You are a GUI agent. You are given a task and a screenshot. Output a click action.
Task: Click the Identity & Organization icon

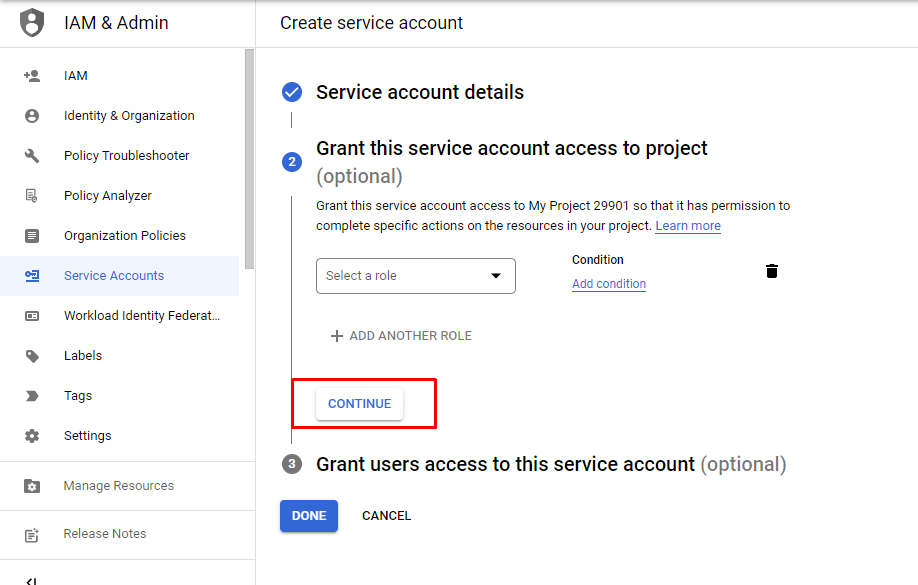[x=32, y=116]
